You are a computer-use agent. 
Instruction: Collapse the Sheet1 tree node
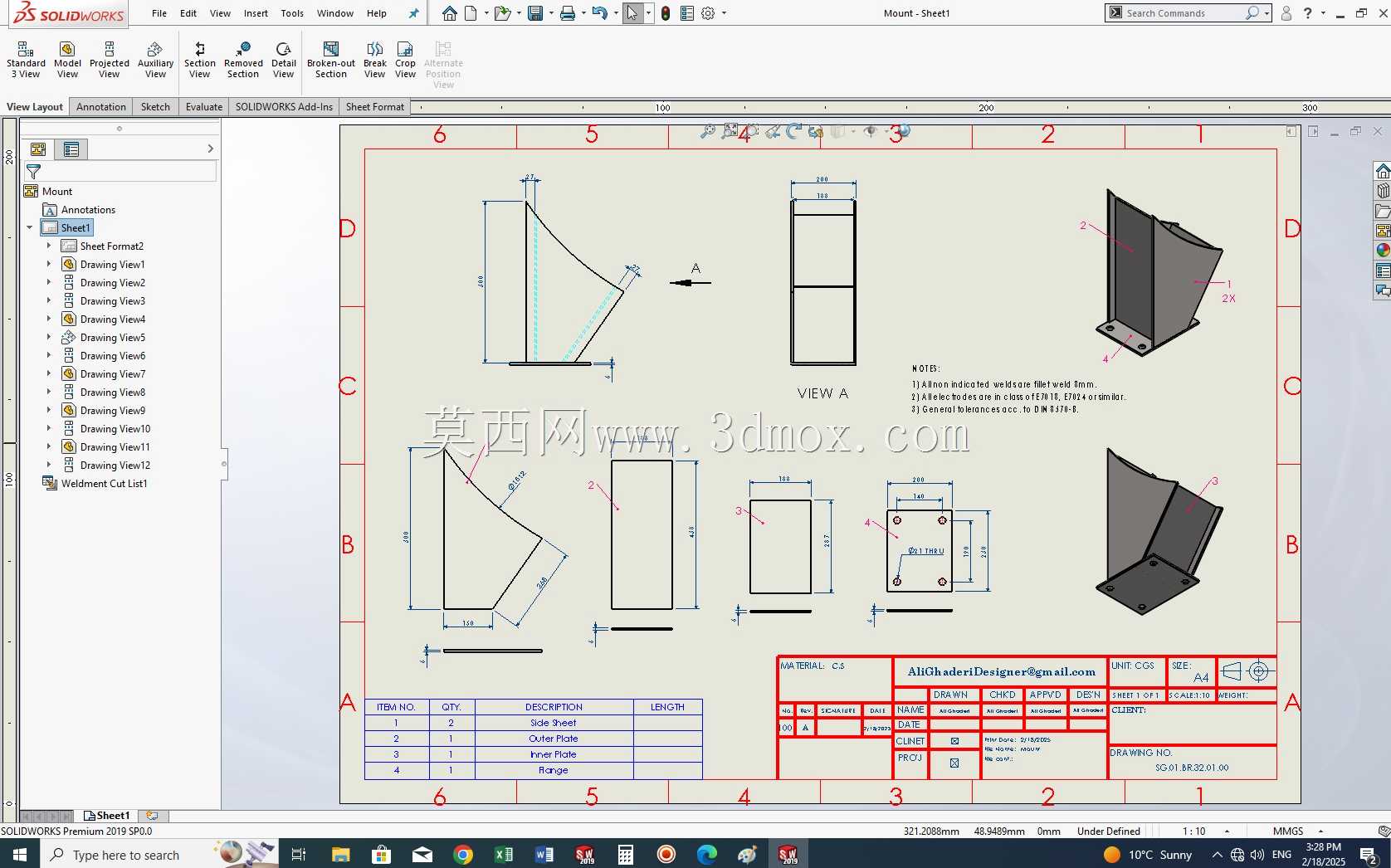pos(30,227)
